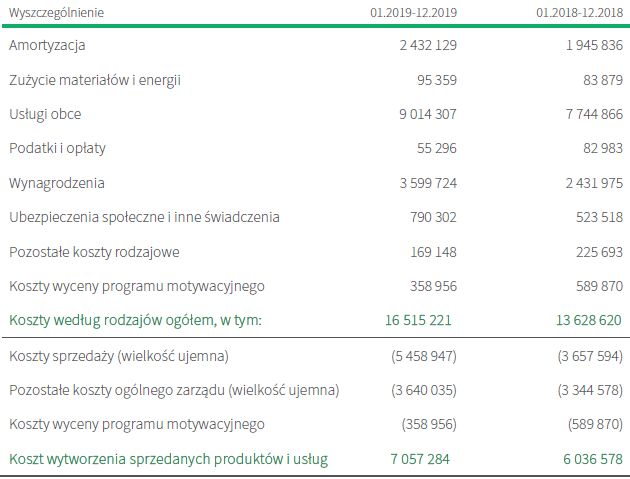Click the Koszt wytworzenia sprzedanych produktów label

(168, 459)
